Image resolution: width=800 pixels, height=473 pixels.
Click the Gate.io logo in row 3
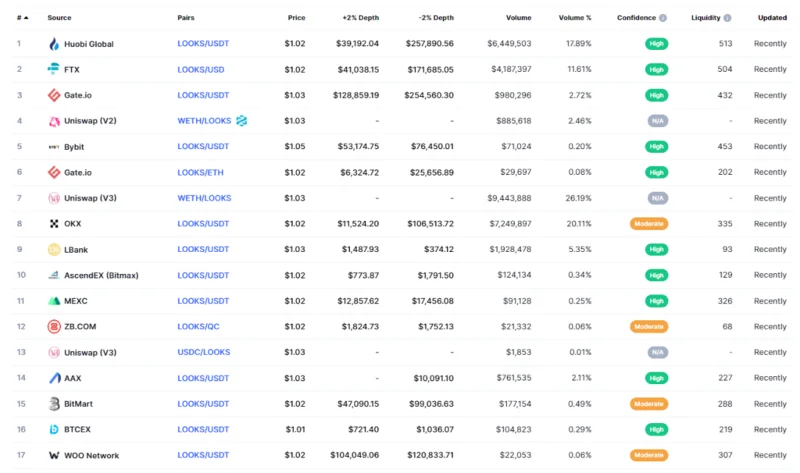click(x=54, y=95)
